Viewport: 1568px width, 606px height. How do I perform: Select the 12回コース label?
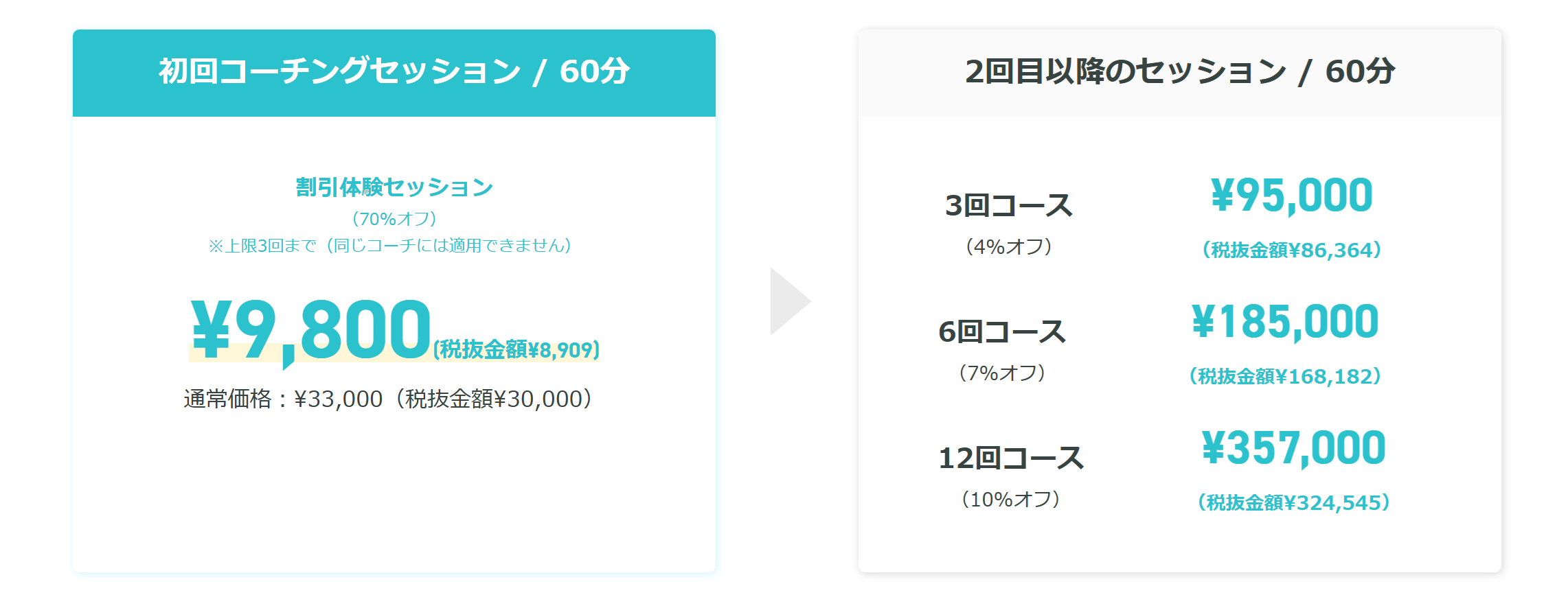pyautogui.click(x=1011, y=458)
